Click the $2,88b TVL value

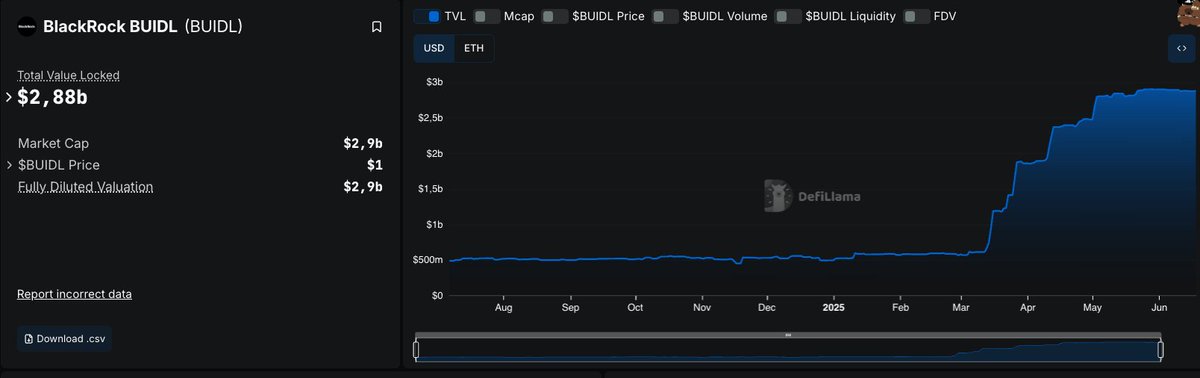[x=52, y=97]
